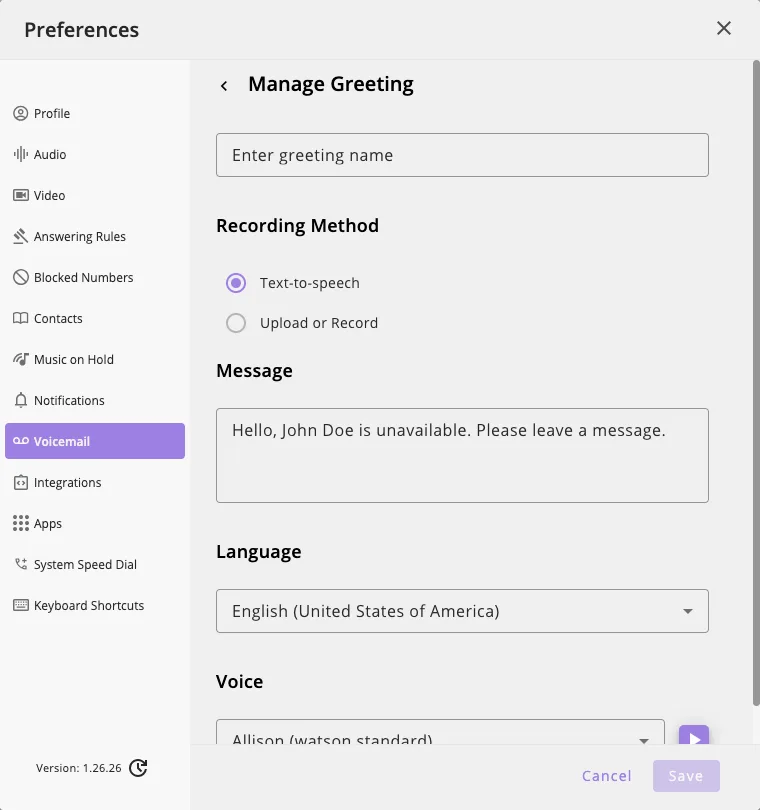Open the Language dropdown
The width and height of the screenshot is (760, 810).
tap(462, 611)
